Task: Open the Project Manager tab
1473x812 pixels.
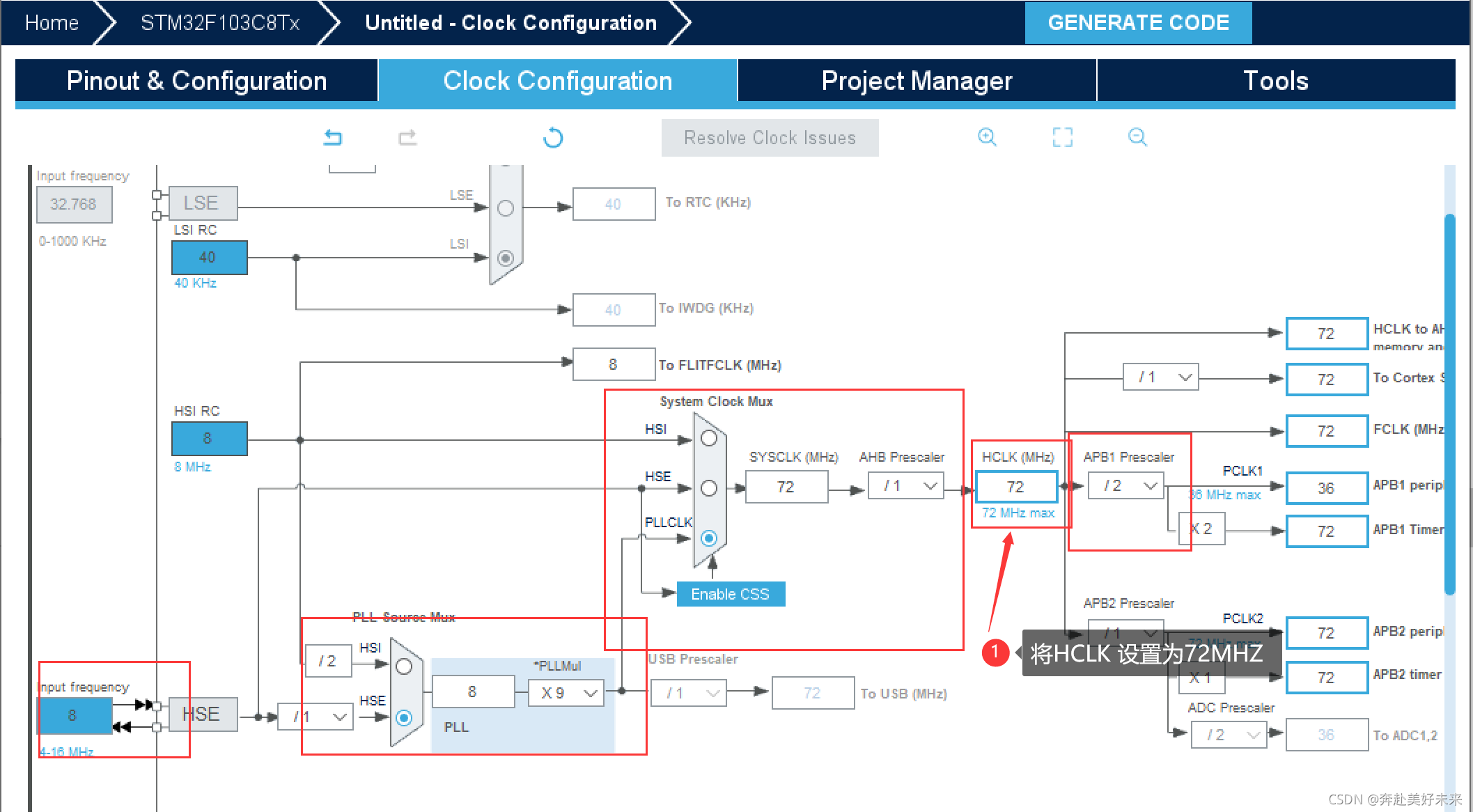Action: tap(917, 81)
